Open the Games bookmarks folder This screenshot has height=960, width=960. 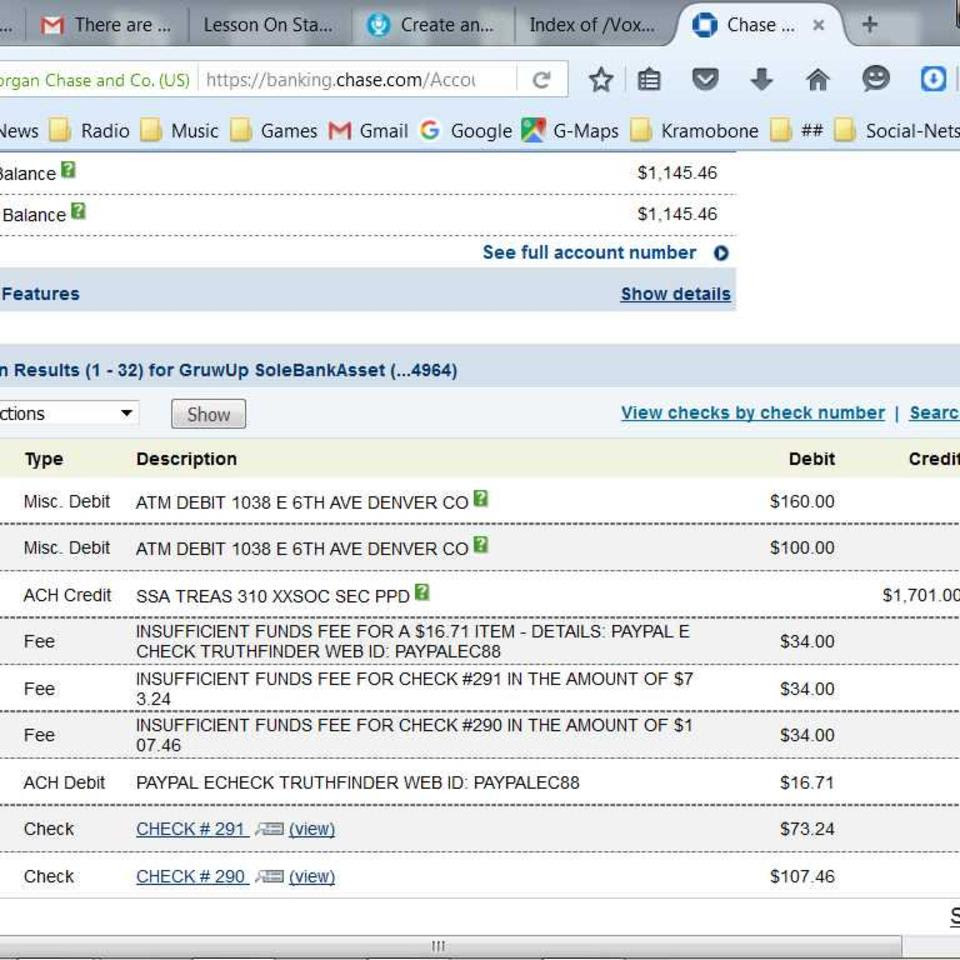[274, 130]
